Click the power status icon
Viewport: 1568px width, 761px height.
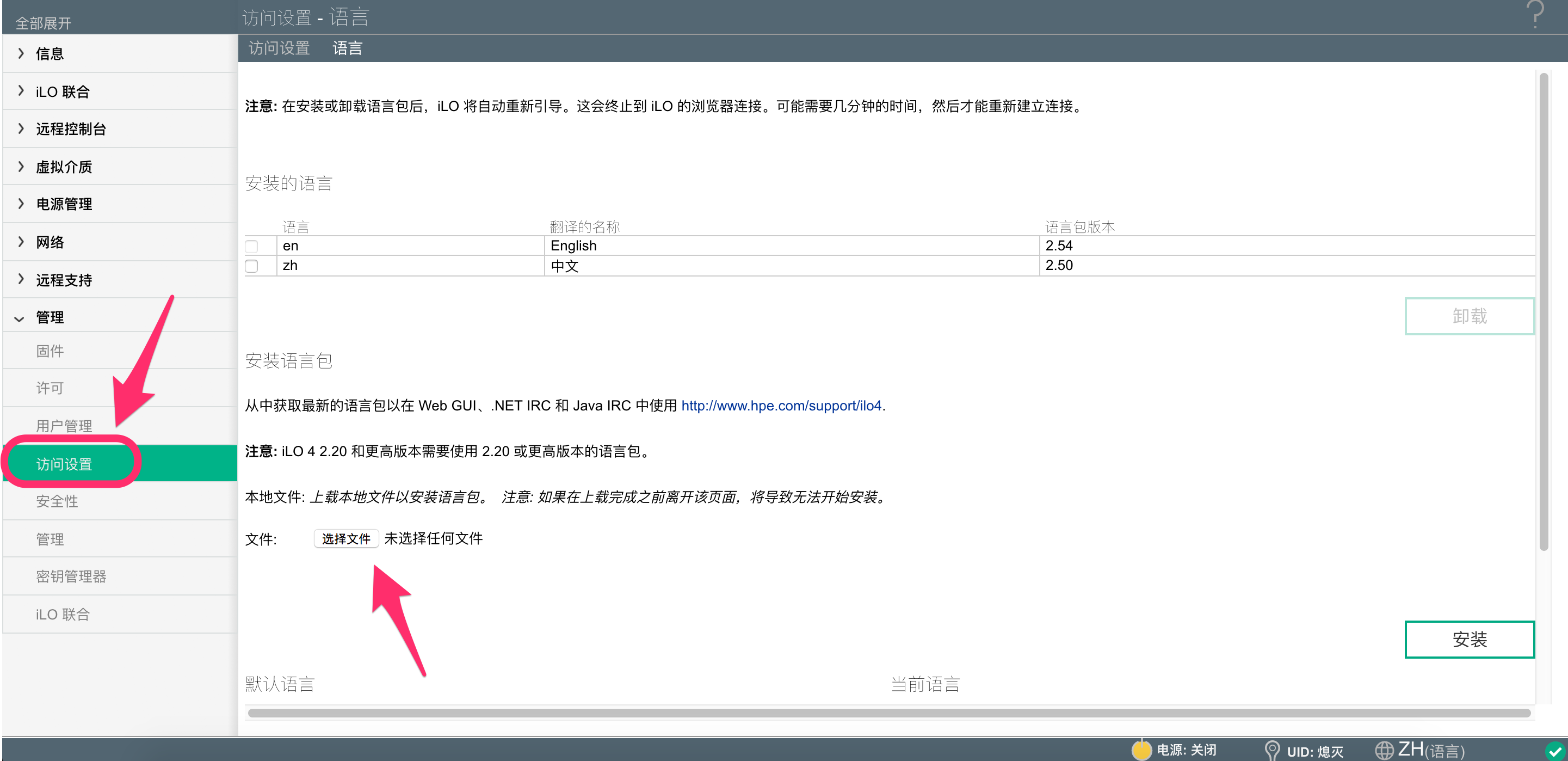point(1142,750)
